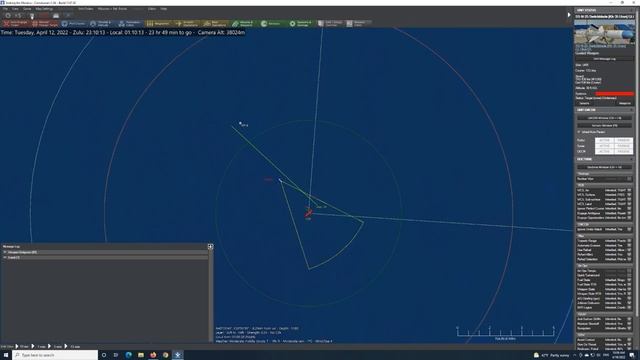
Task: Select the red missile unit on map
Action: coord(309,213)
